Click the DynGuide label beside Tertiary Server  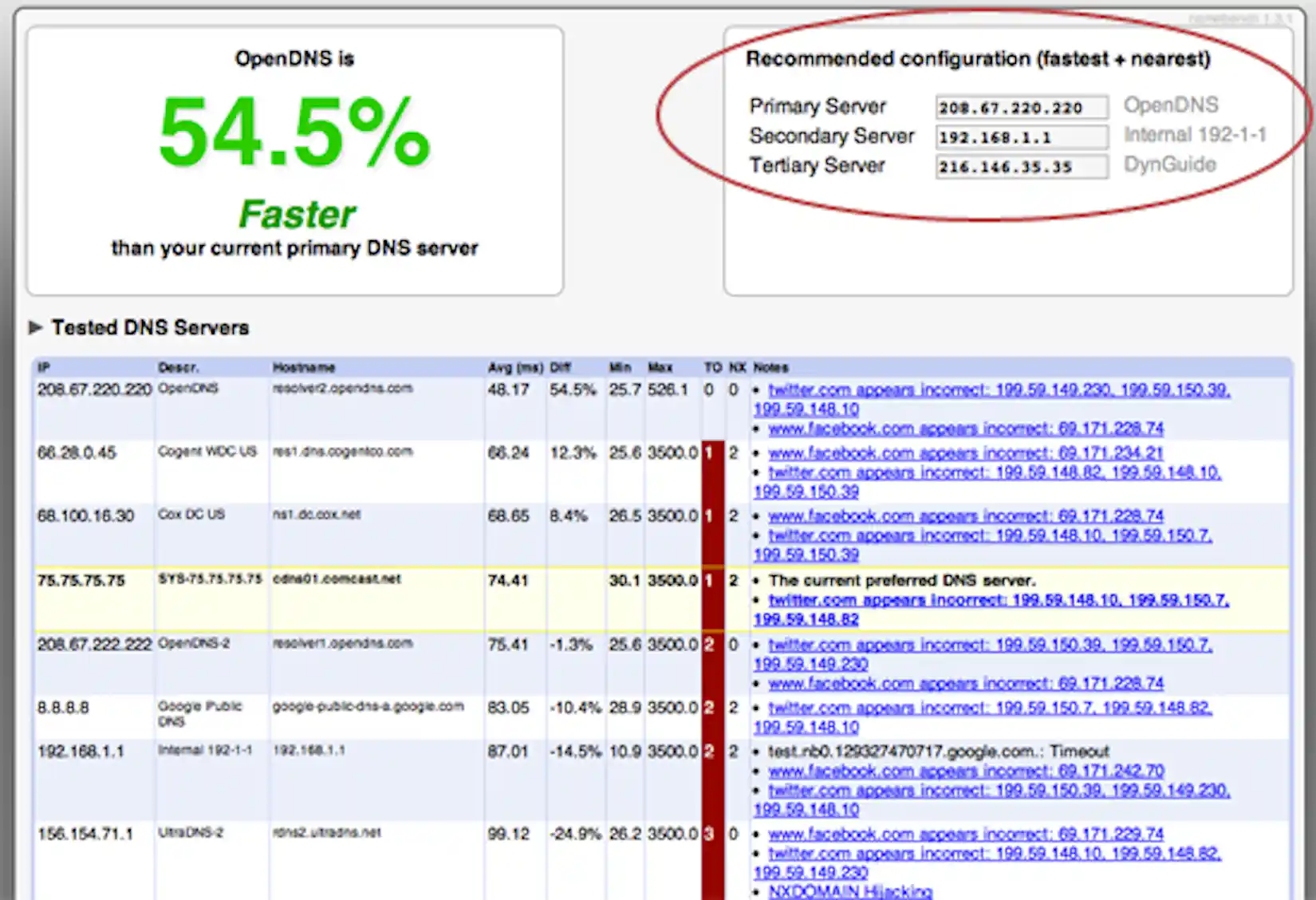(1170, 164)
